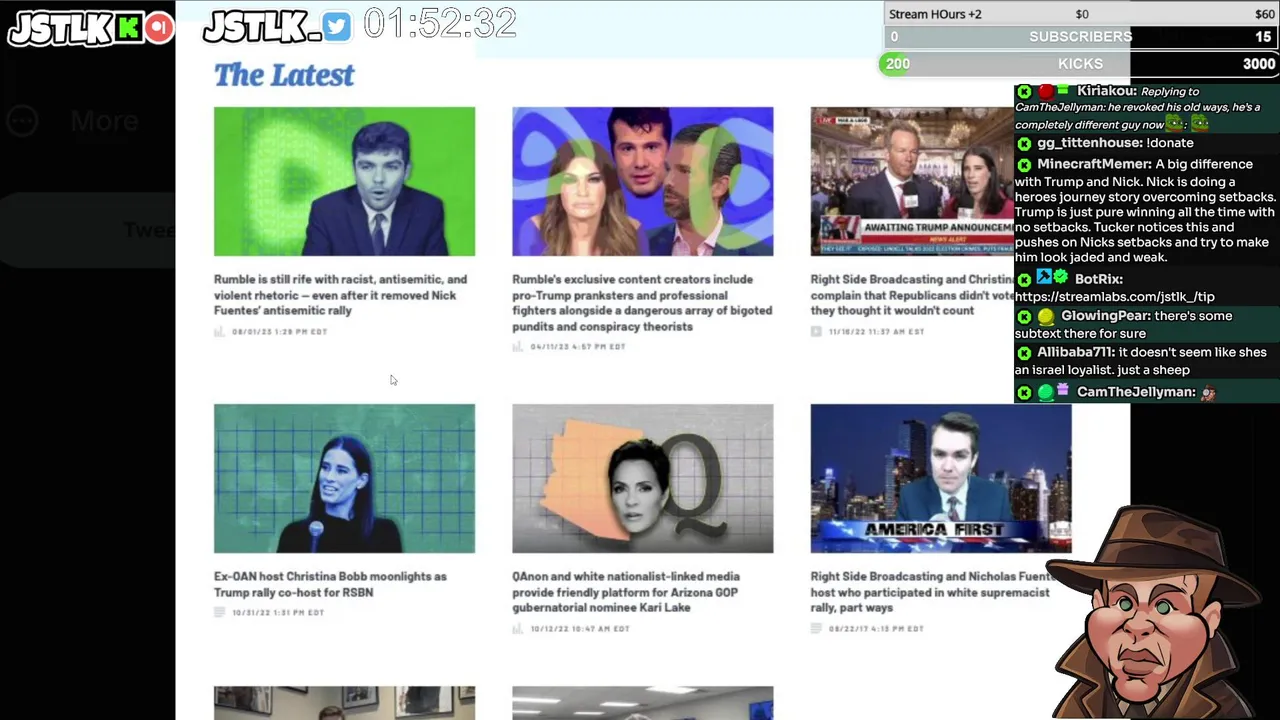1280x720 pixels.
Task: Click the Kicks goal progress bar
Action: 1080,64
